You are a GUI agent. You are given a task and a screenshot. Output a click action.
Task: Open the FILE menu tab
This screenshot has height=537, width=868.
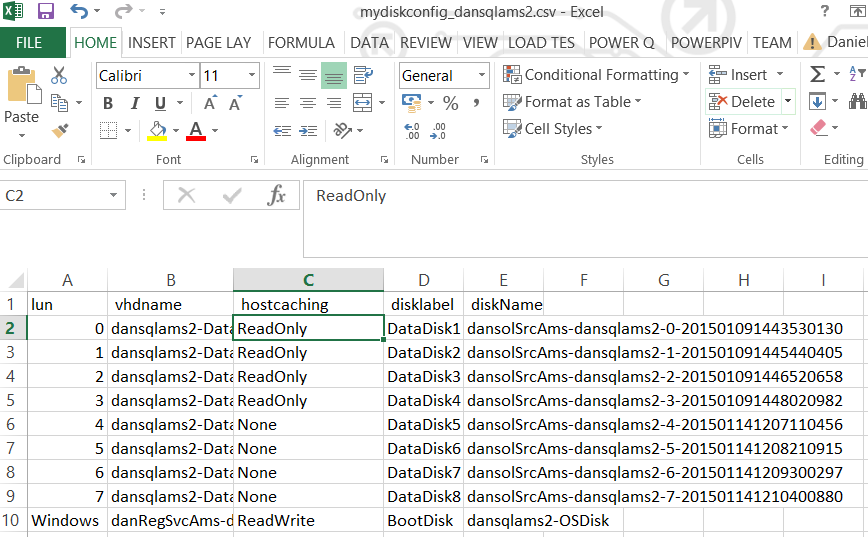point(29,43)
